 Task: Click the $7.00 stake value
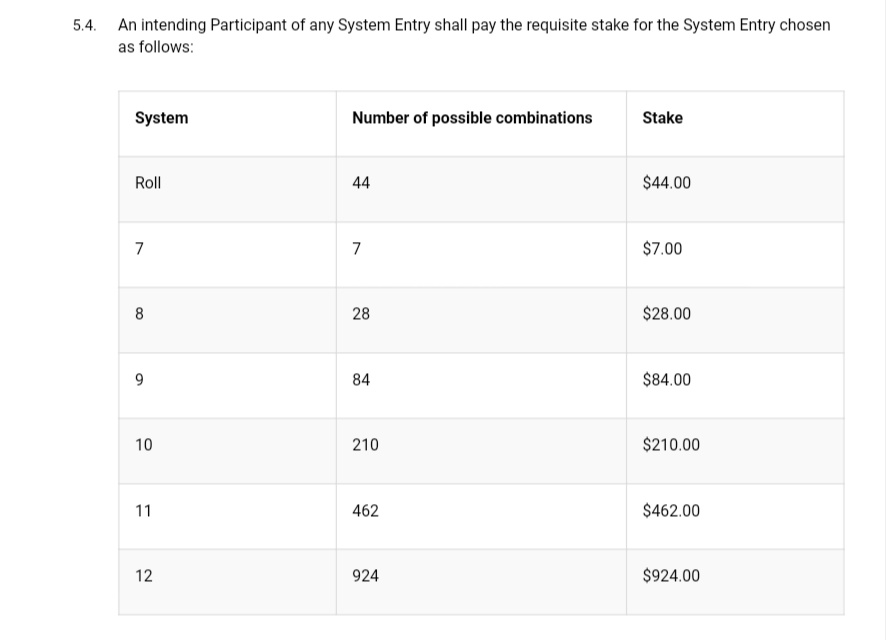click(x=662, y=249)
